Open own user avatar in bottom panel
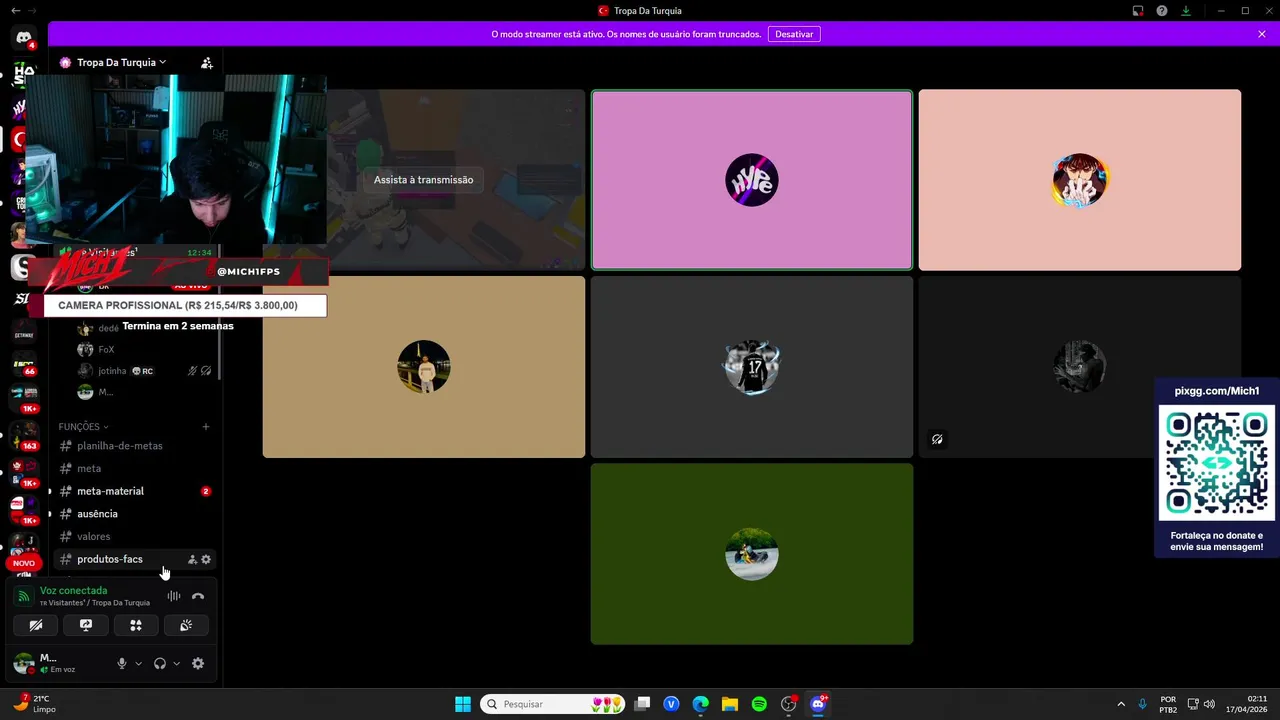The image size is (1280, 720). click(23, 663)
